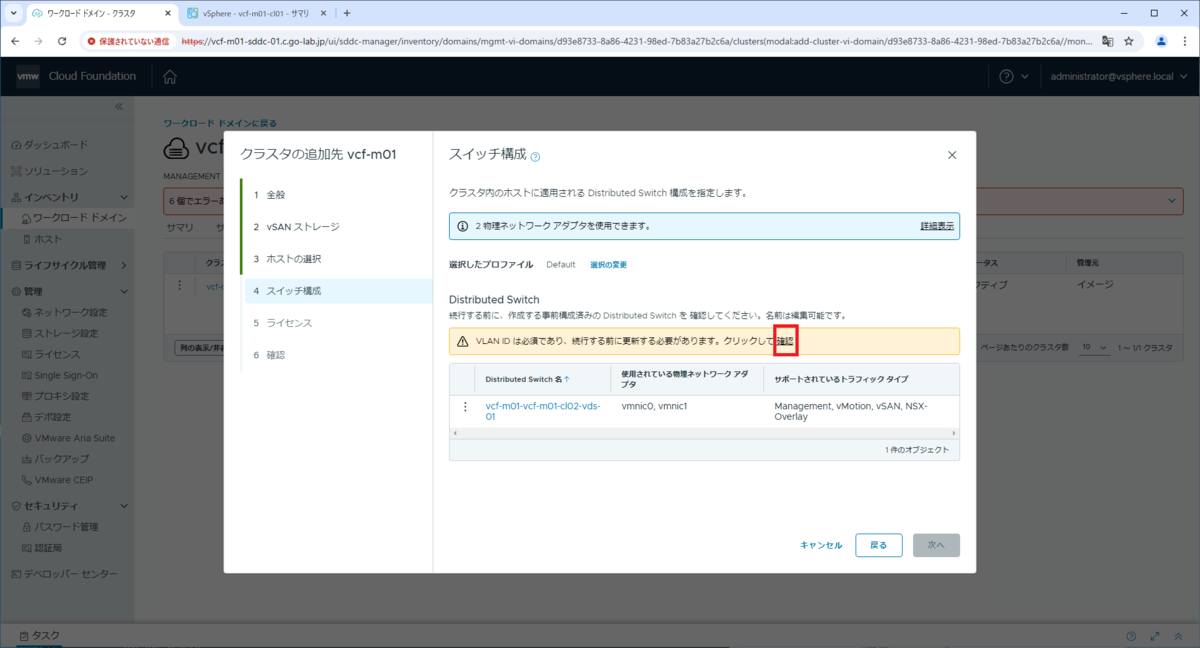Image resolution: width=1200 pixels, height=648 pixels.
Task: Click warning triangle icon in VLAN ID banner
Action: point(462,341)
